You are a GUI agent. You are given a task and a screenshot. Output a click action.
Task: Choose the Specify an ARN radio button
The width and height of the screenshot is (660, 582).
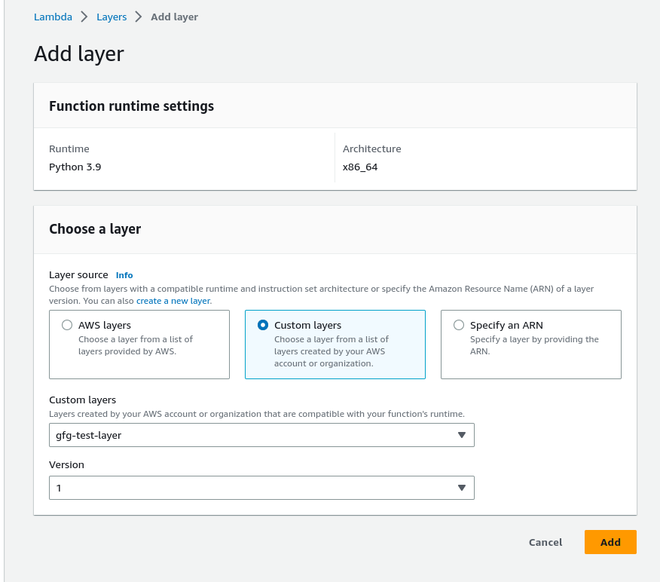(459, 325)
